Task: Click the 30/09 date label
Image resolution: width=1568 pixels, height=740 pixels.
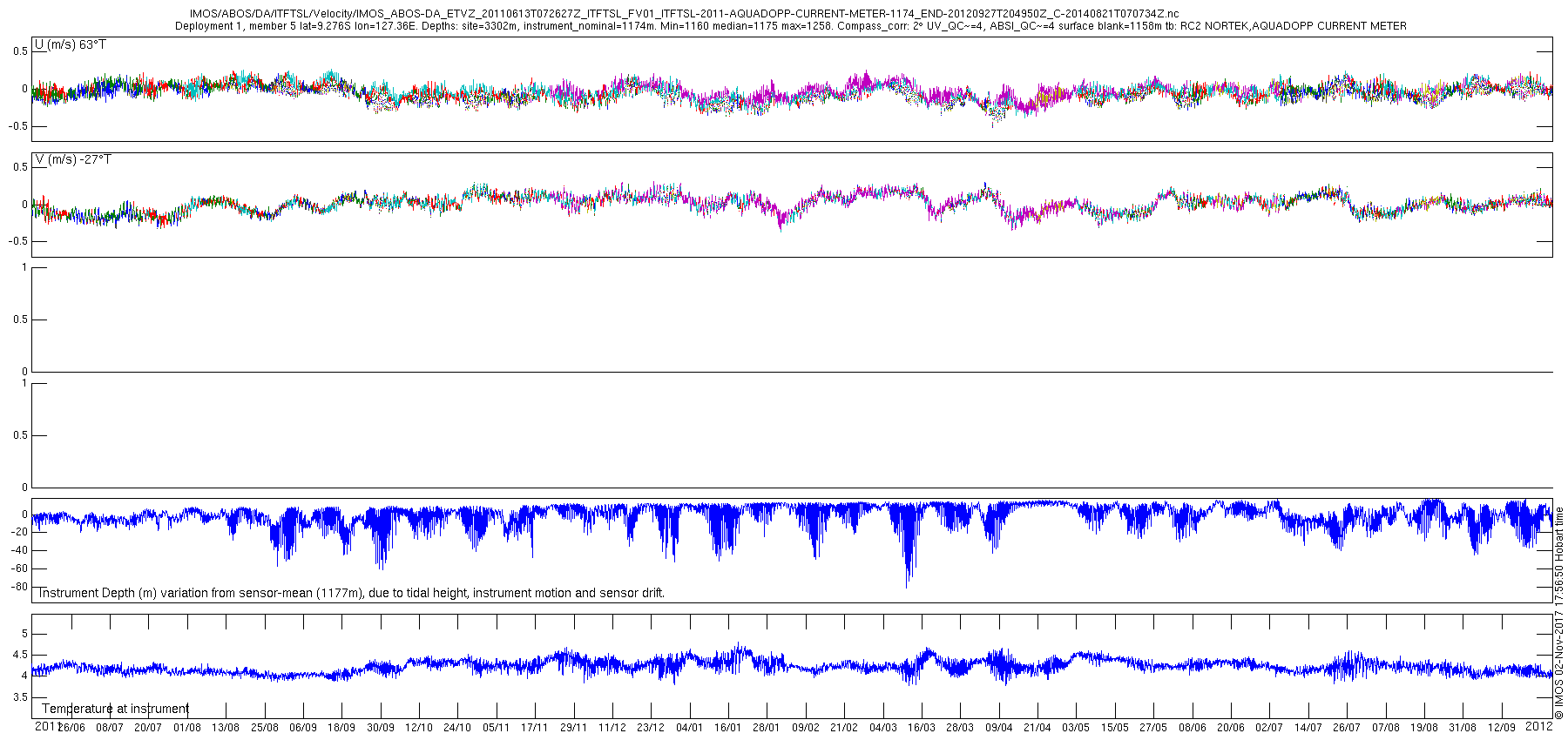Action: pos(381,728)
